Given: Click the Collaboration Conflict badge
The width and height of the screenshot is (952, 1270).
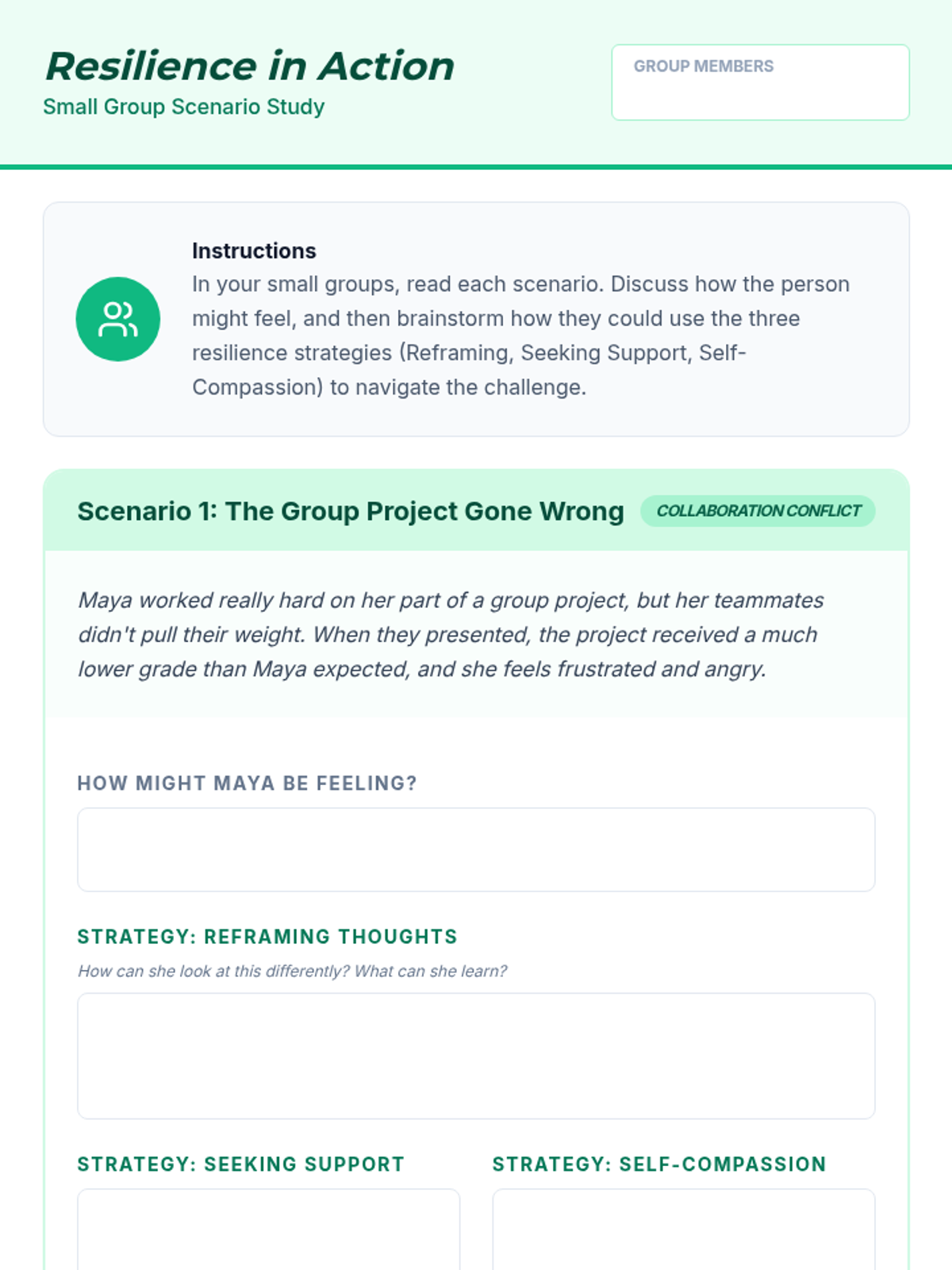Looking at the screenshot, I should (x=758, y=511).
